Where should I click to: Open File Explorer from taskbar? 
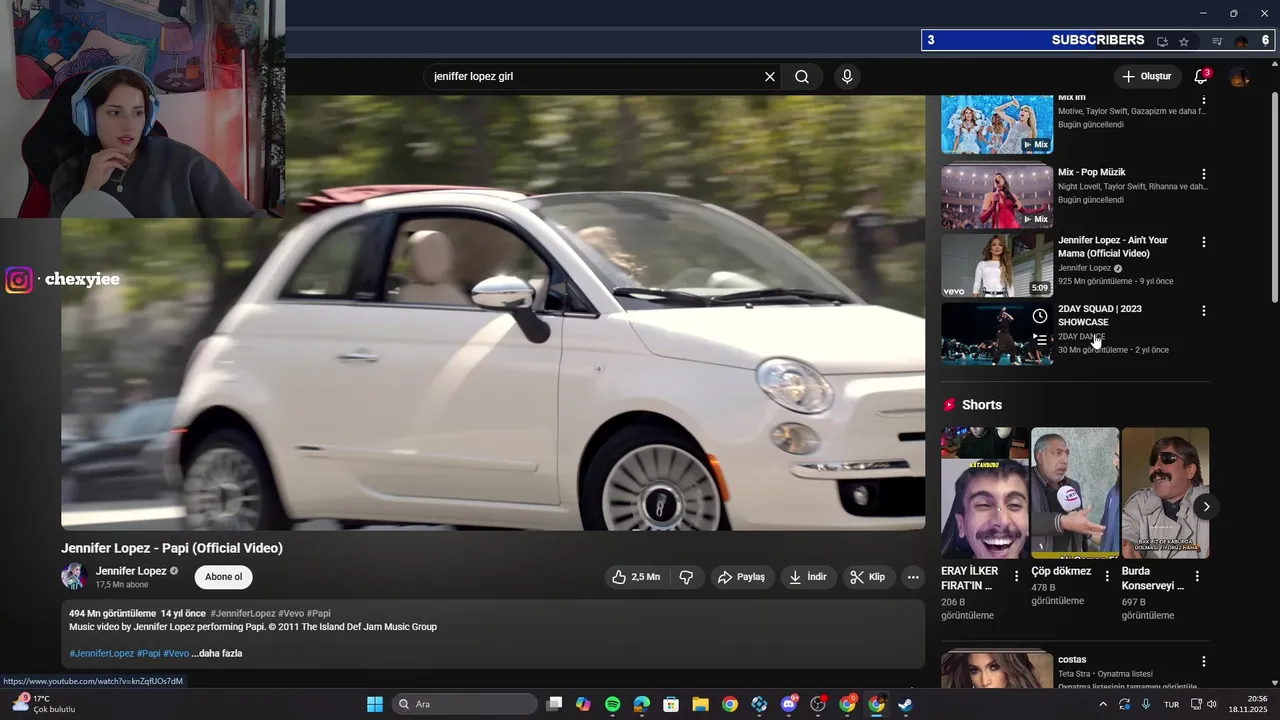pyautogui.click(x=700, y=704)
